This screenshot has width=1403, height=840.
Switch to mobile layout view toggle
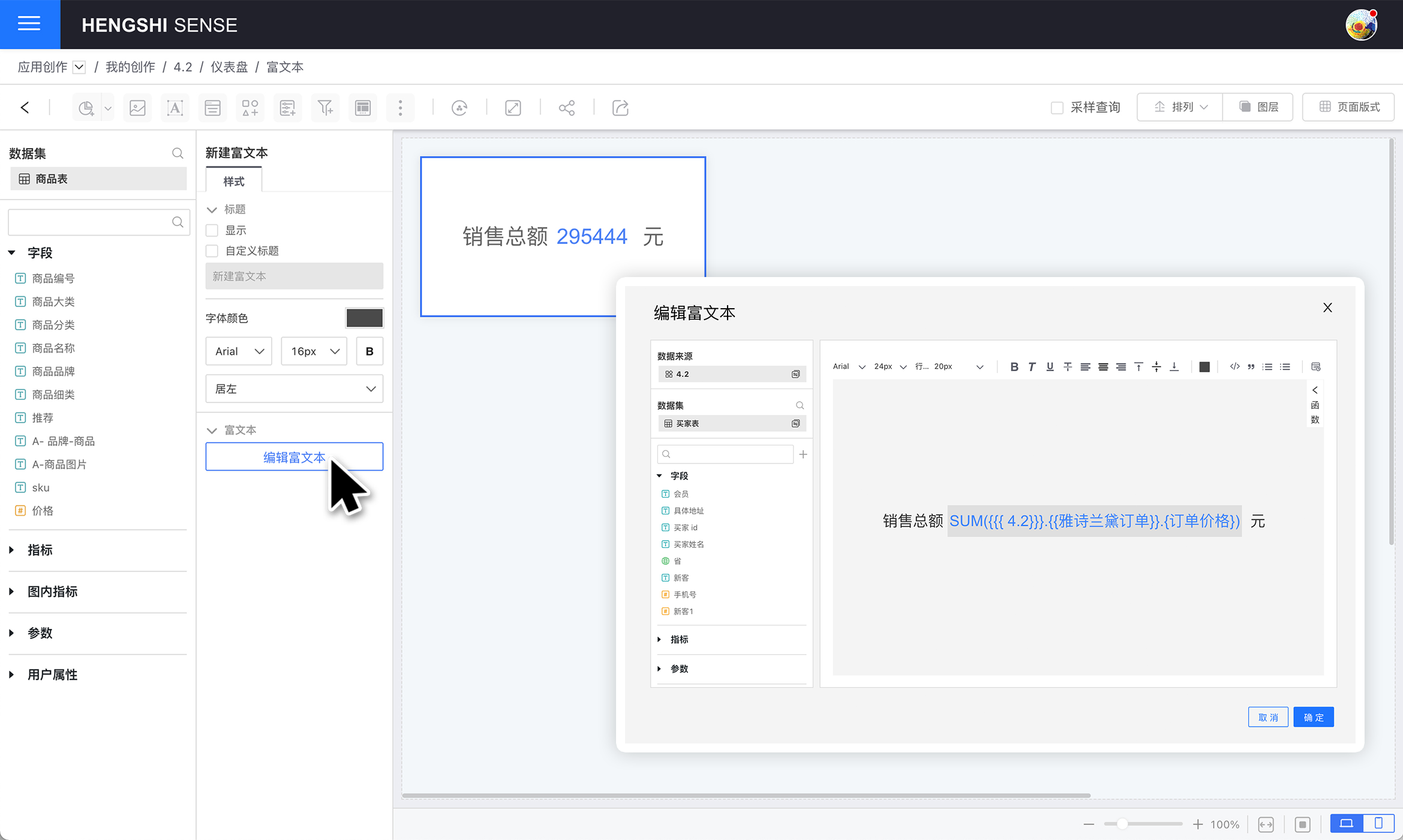coord(1378,823)
